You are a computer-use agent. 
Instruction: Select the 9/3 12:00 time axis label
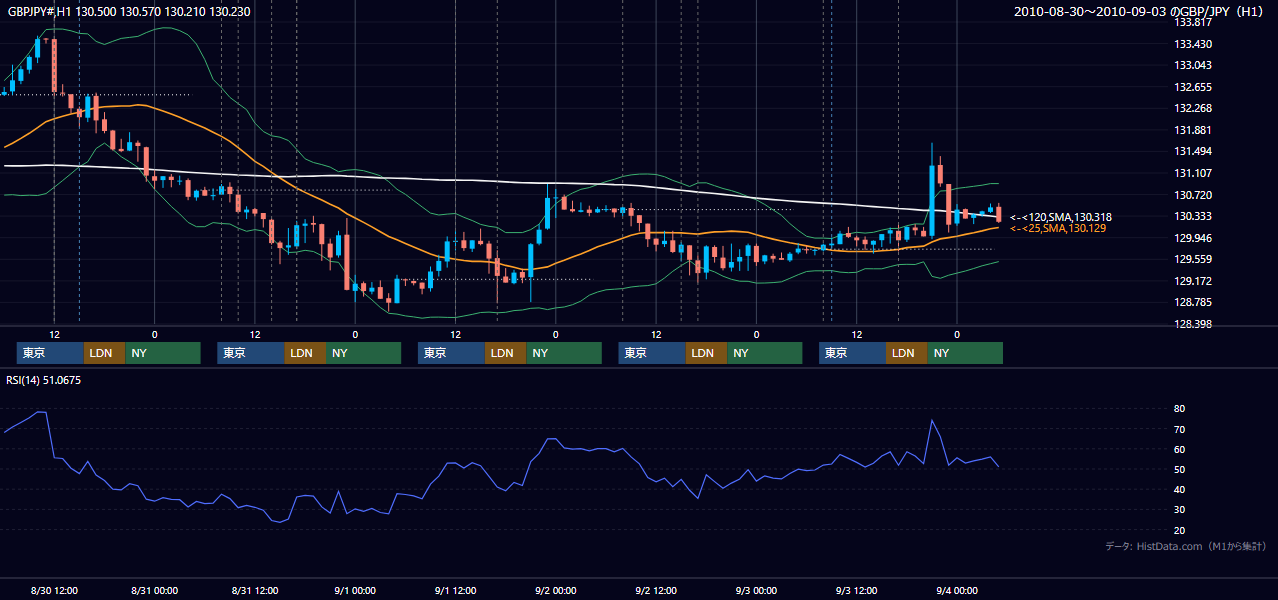[856, 591]
